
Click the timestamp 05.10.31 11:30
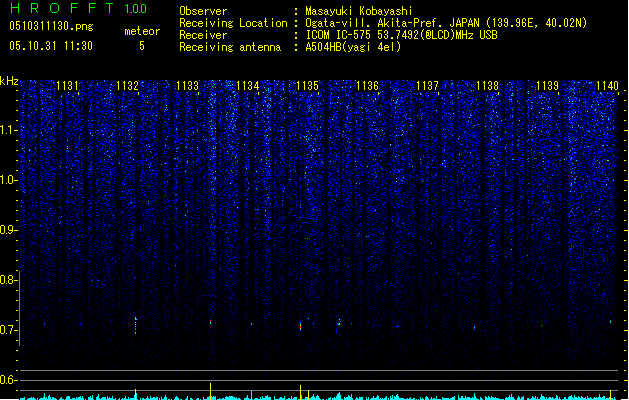[x=51, y=46]
